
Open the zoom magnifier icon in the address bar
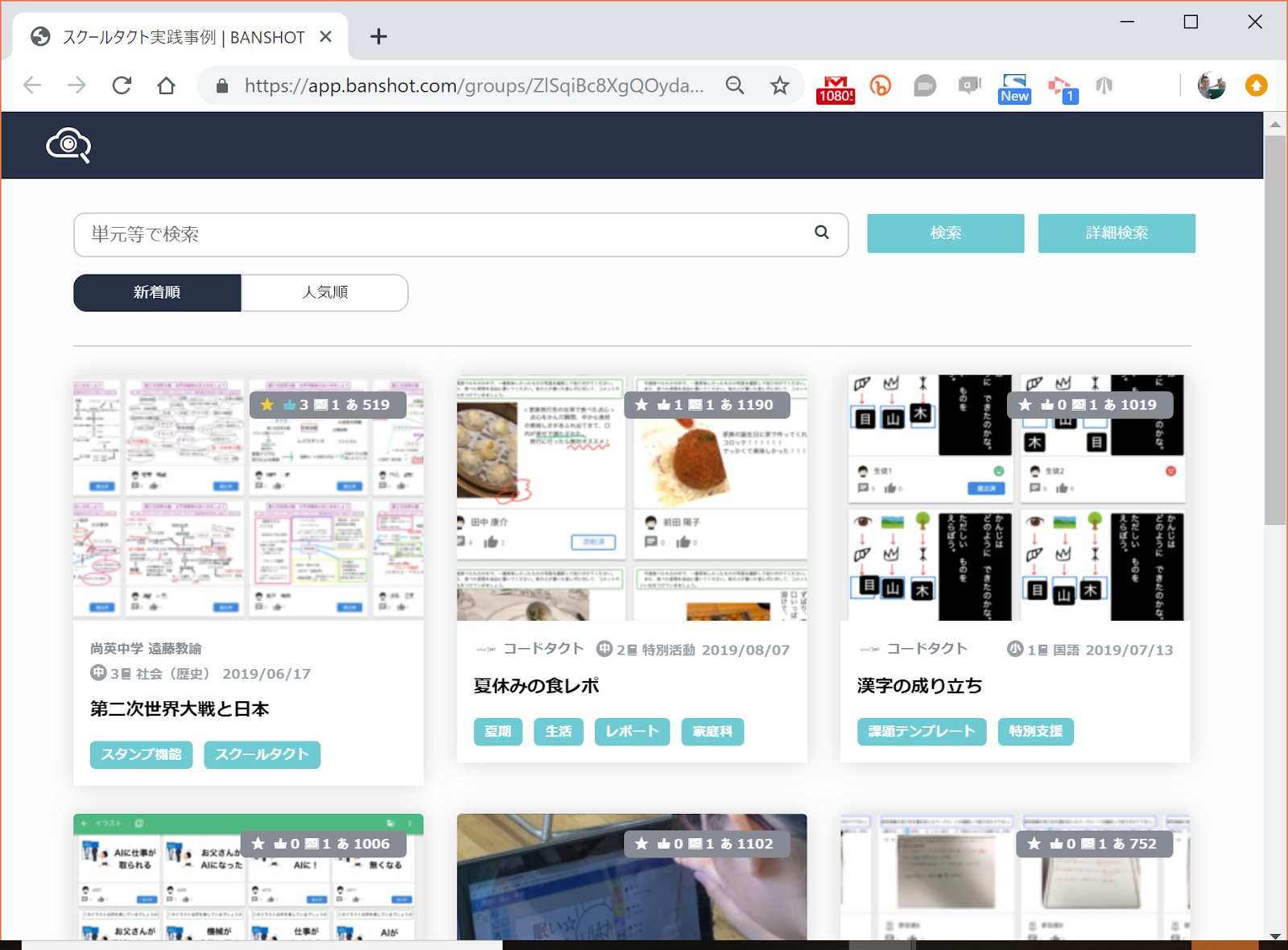tap(735, 85)
